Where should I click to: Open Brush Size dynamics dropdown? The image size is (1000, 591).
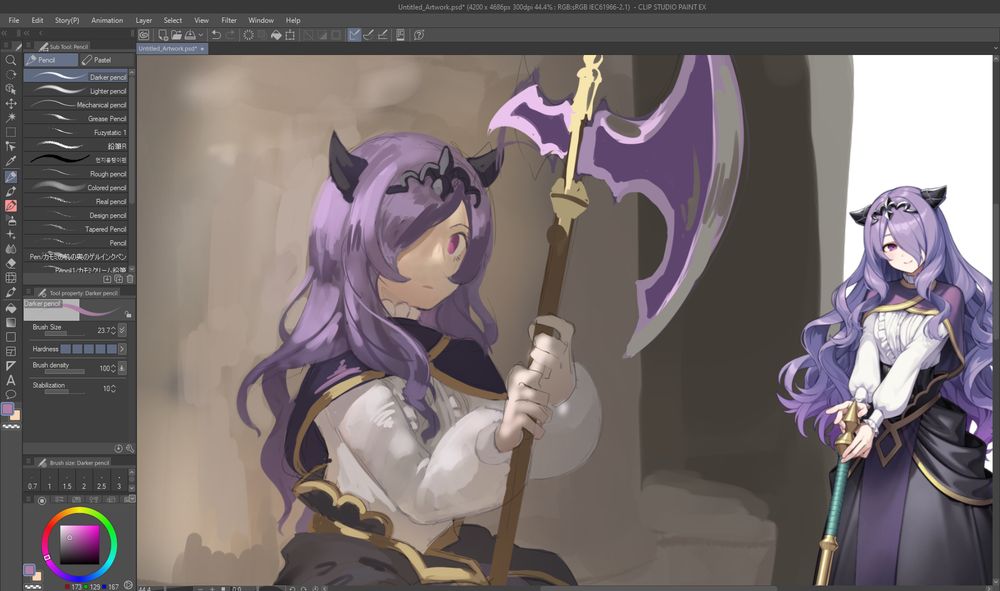coord(122,330)
